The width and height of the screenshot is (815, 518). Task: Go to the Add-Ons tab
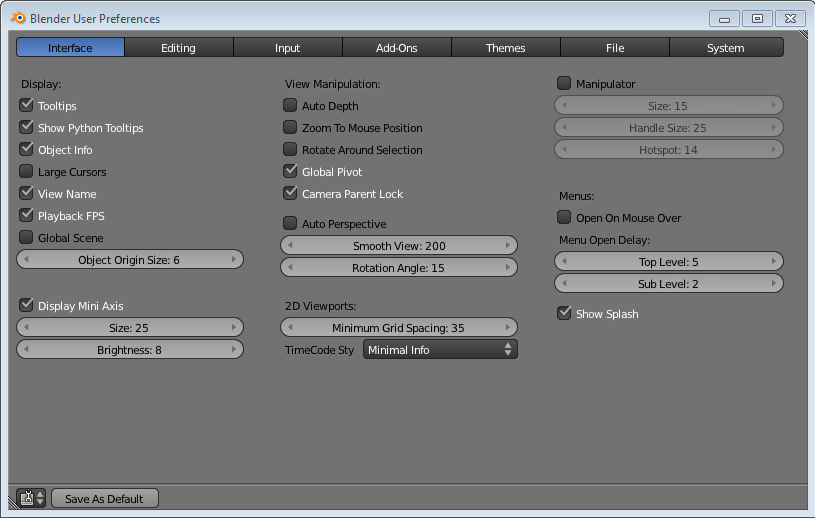397,48
